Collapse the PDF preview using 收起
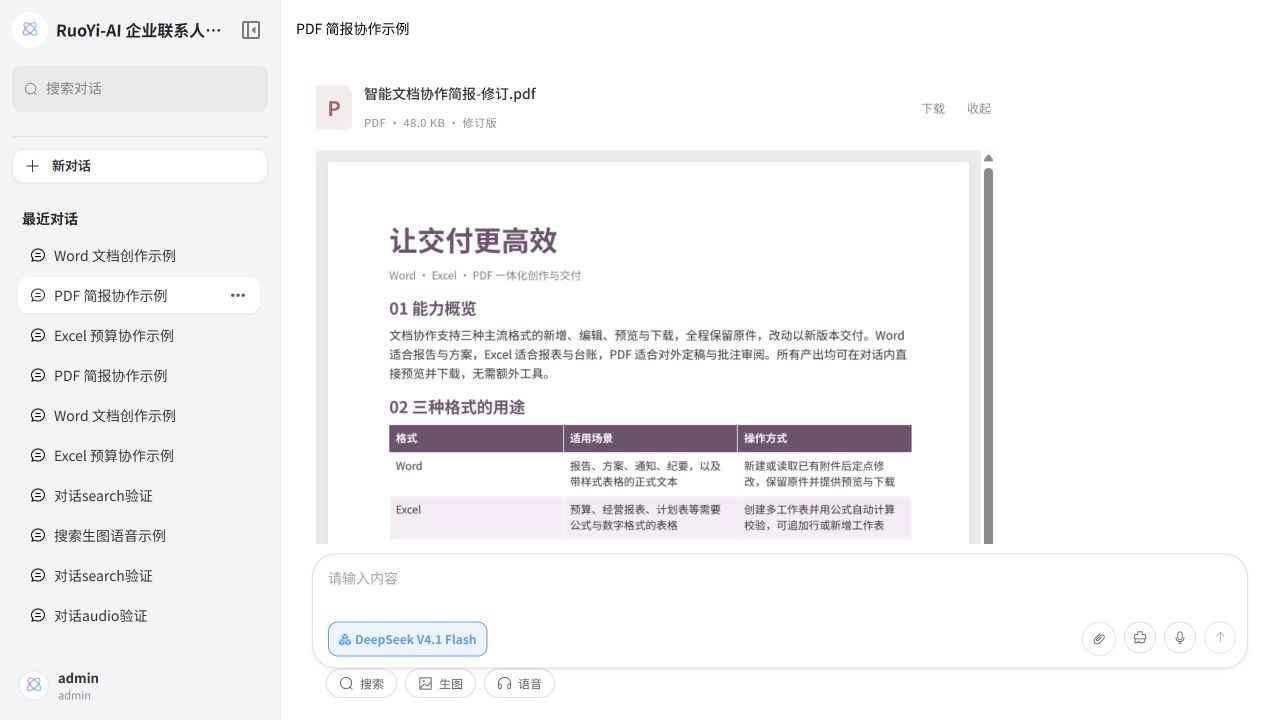 (979, 108)
